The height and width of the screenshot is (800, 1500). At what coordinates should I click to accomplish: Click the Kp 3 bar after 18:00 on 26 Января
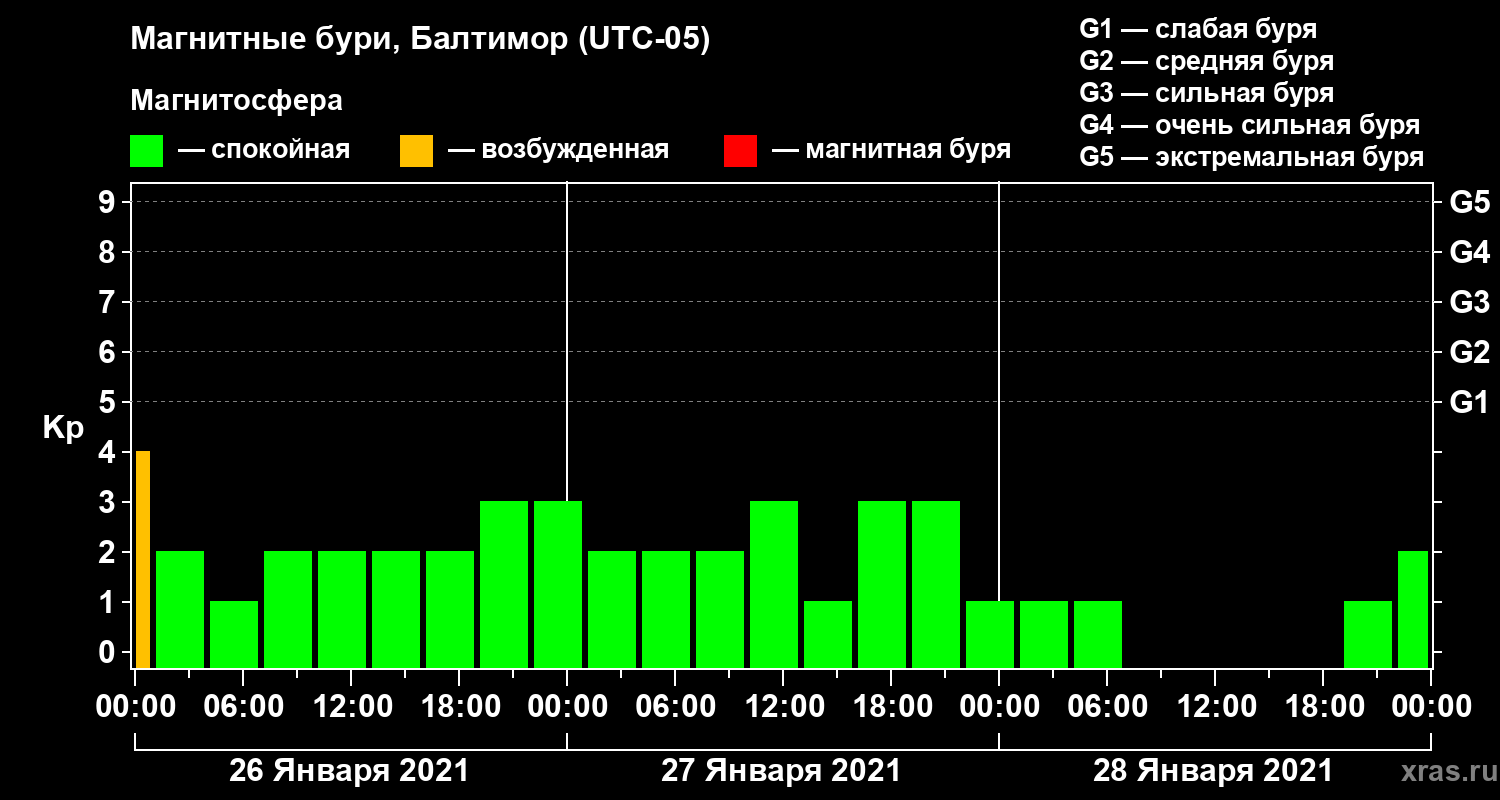(504, 584)
